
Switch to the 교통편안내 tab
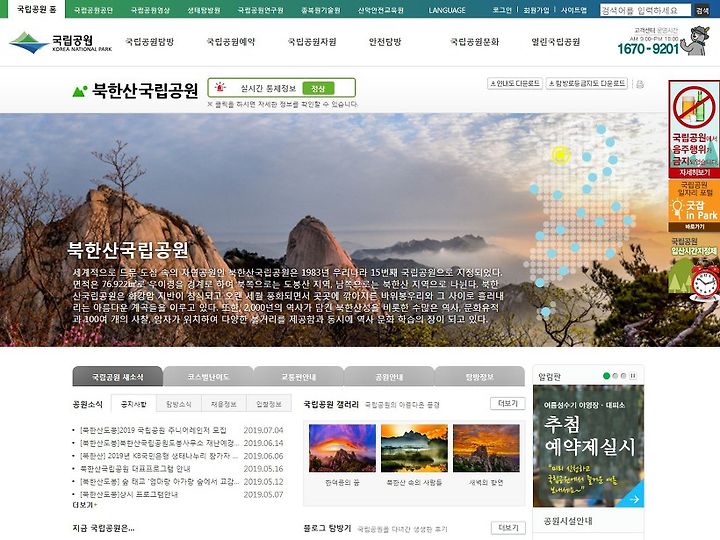pos(298,377)
